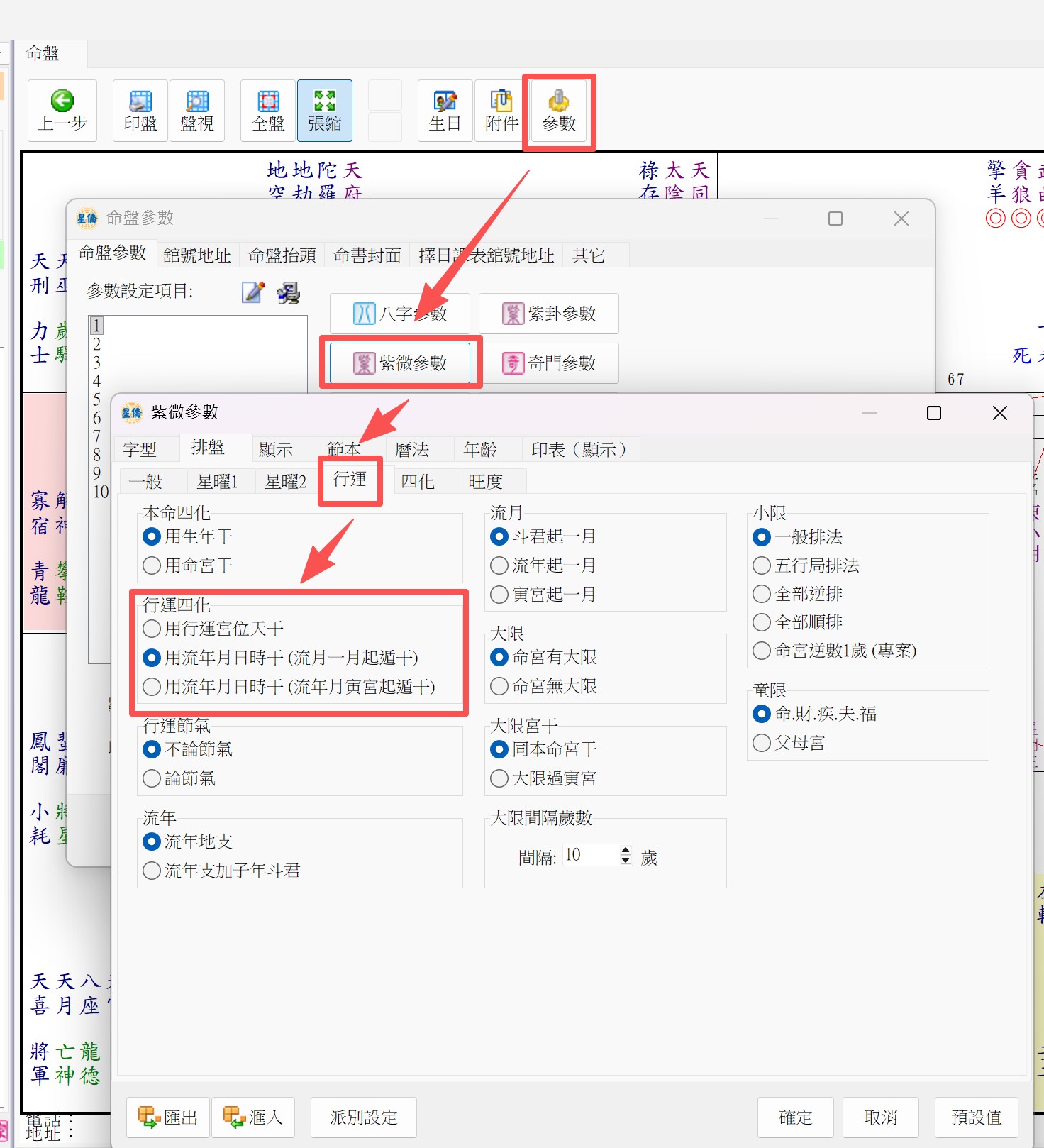Click the edit pencil icon beside 參數設定項目
This screenshot has height=1148, width=1044.
252,292
